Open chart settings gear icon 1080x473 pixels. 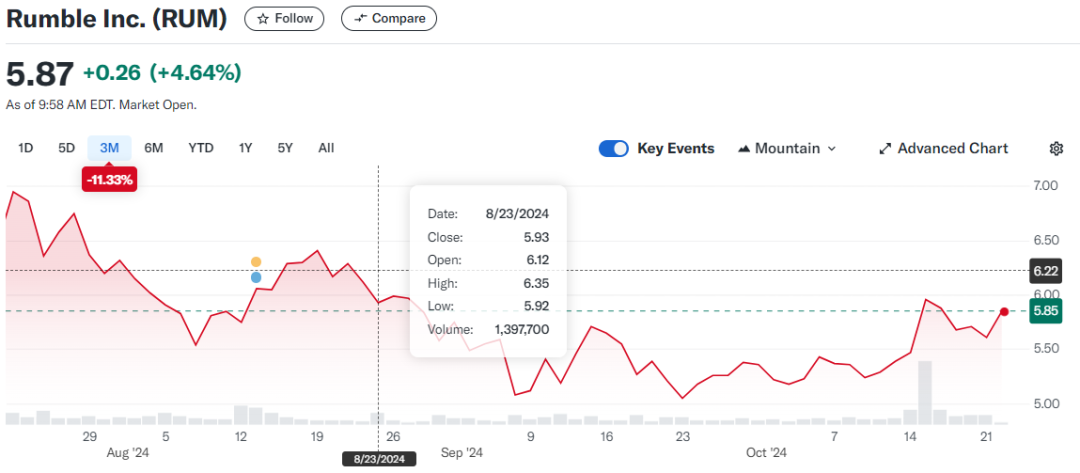coord(1056,148)
